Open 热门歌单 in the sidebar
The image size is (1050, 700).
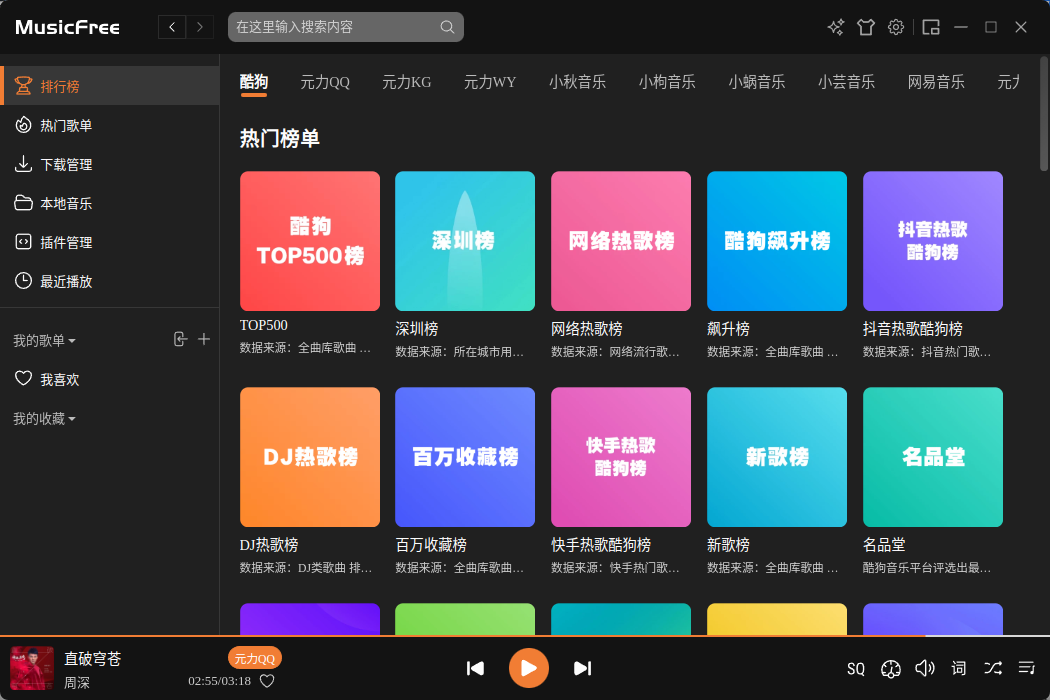110,125
